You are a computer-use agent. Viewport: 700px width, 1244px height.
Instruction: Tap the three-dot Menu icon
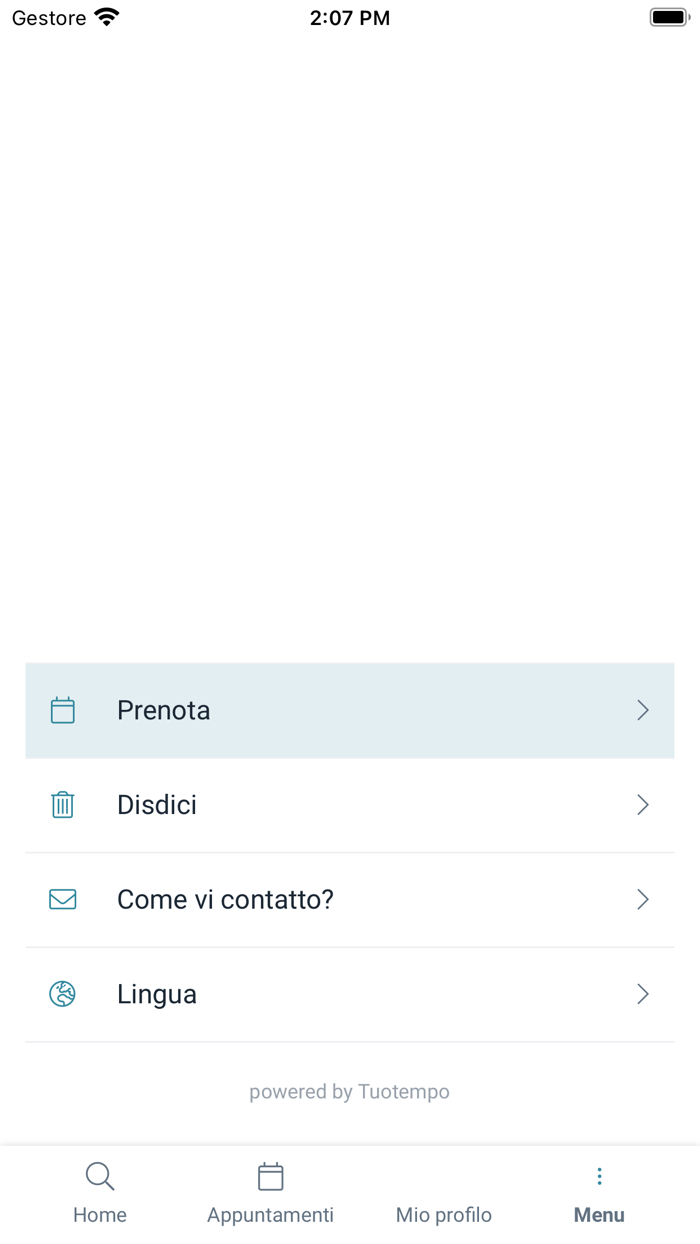pyautogui.click(x=599, y=1177)
